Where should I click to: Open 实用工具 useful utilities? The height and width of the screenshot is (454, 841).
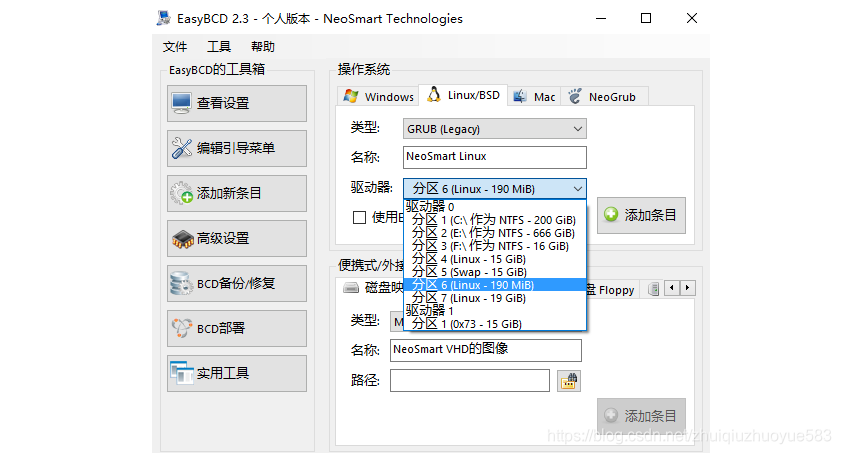[x=237, y=374]
